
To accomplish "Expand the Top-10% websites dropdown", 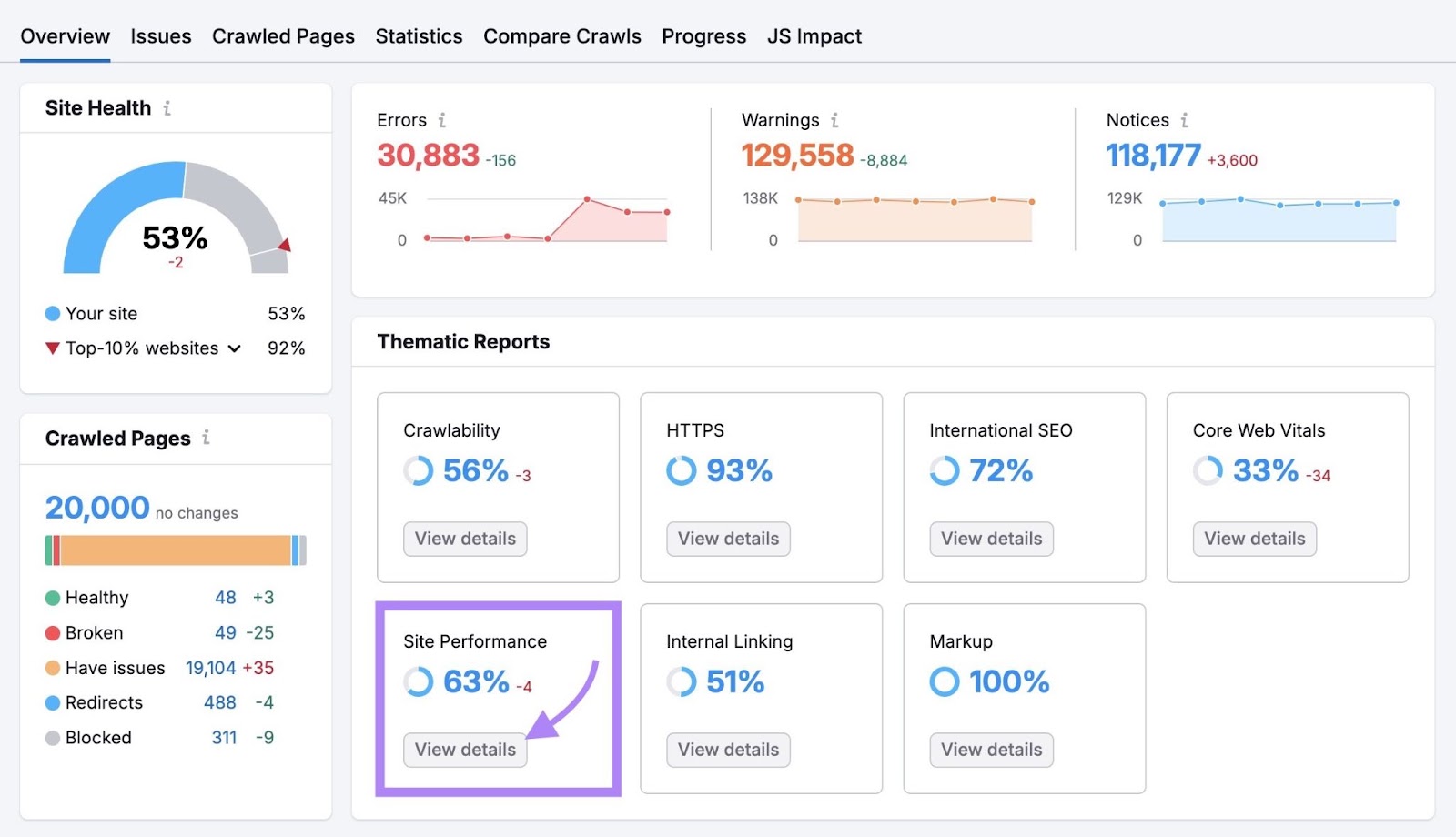I will pos(235,348).
